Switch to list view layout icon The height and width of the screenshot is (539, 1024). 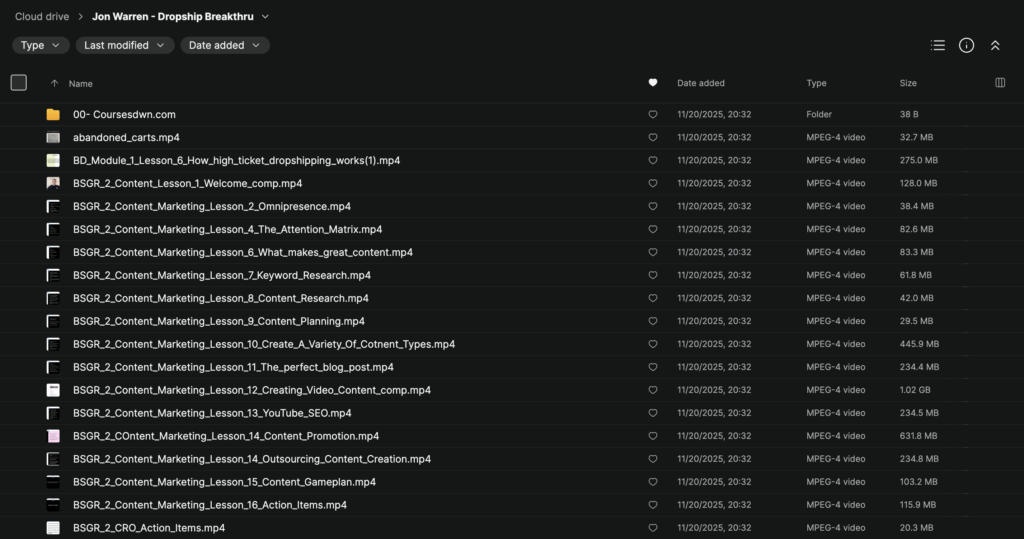coord(937,45)
